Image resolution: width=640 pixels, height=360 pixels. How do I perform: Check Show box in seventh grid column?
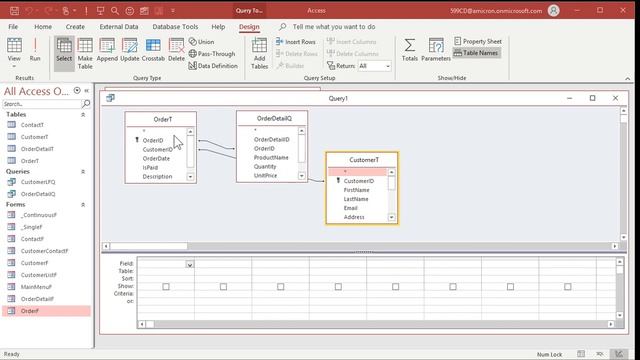(510, 287)
